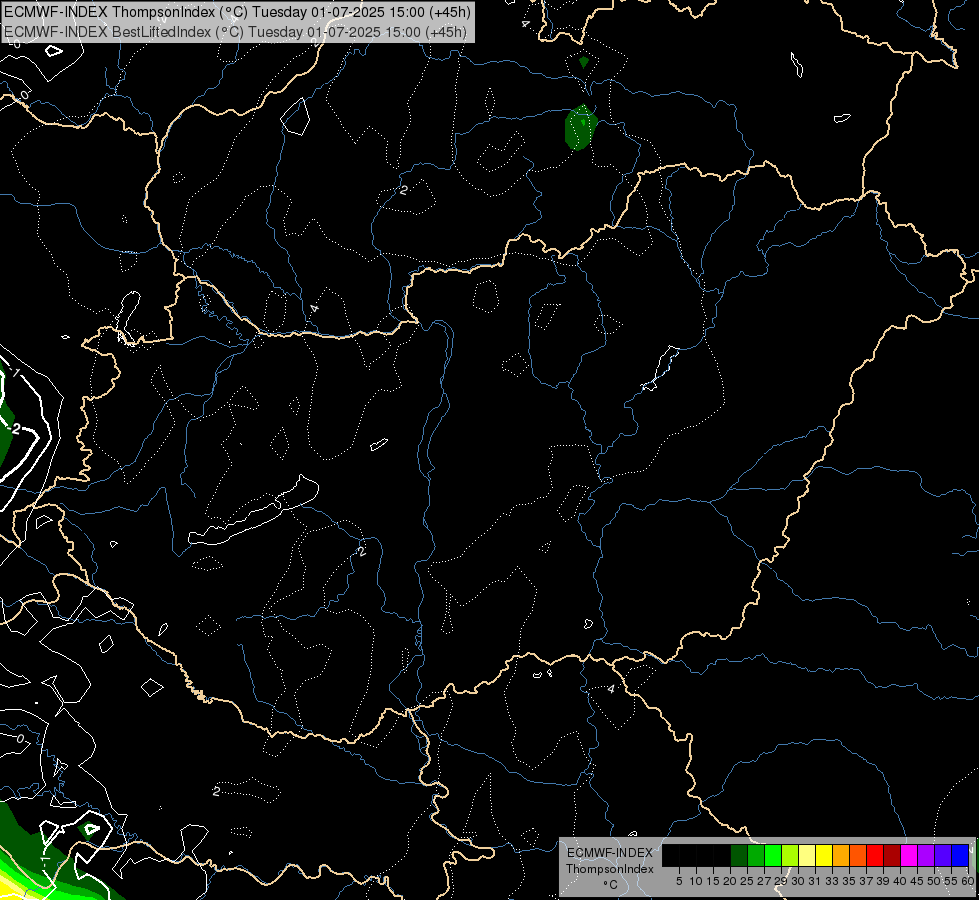
Task: Click legend scale value 27
Action: (x=764, y=881)
